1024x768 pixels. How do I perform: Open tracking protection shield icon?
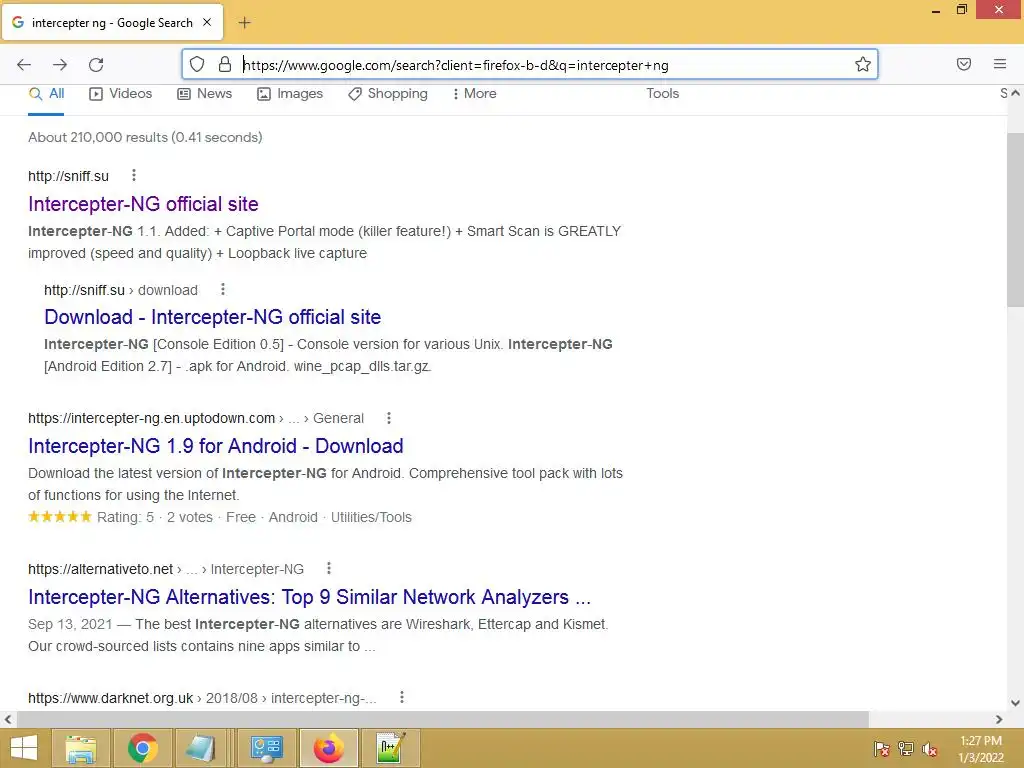197,64
